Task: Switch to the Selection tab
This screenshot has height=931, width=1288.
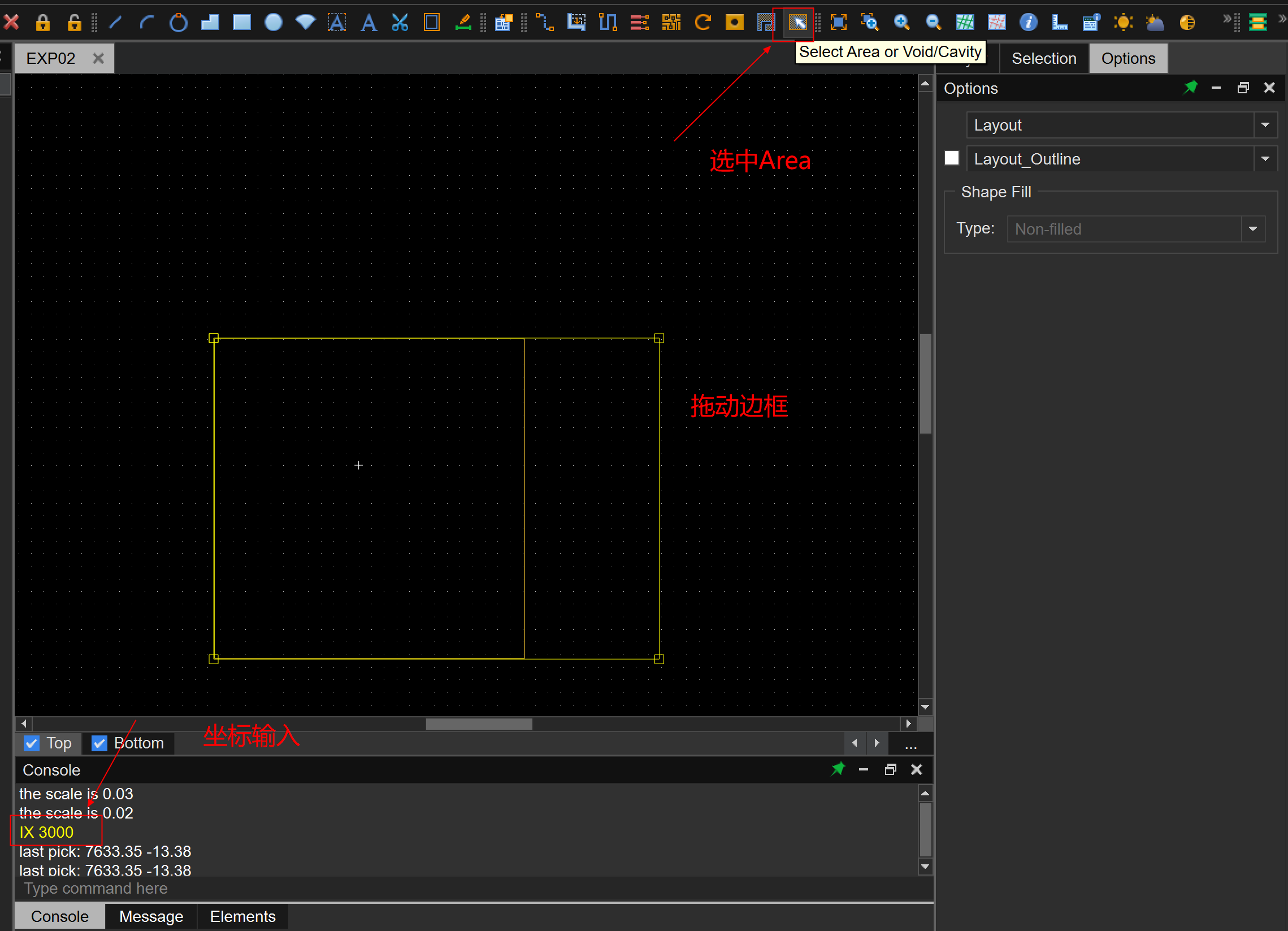Action: coord(1043,59)
